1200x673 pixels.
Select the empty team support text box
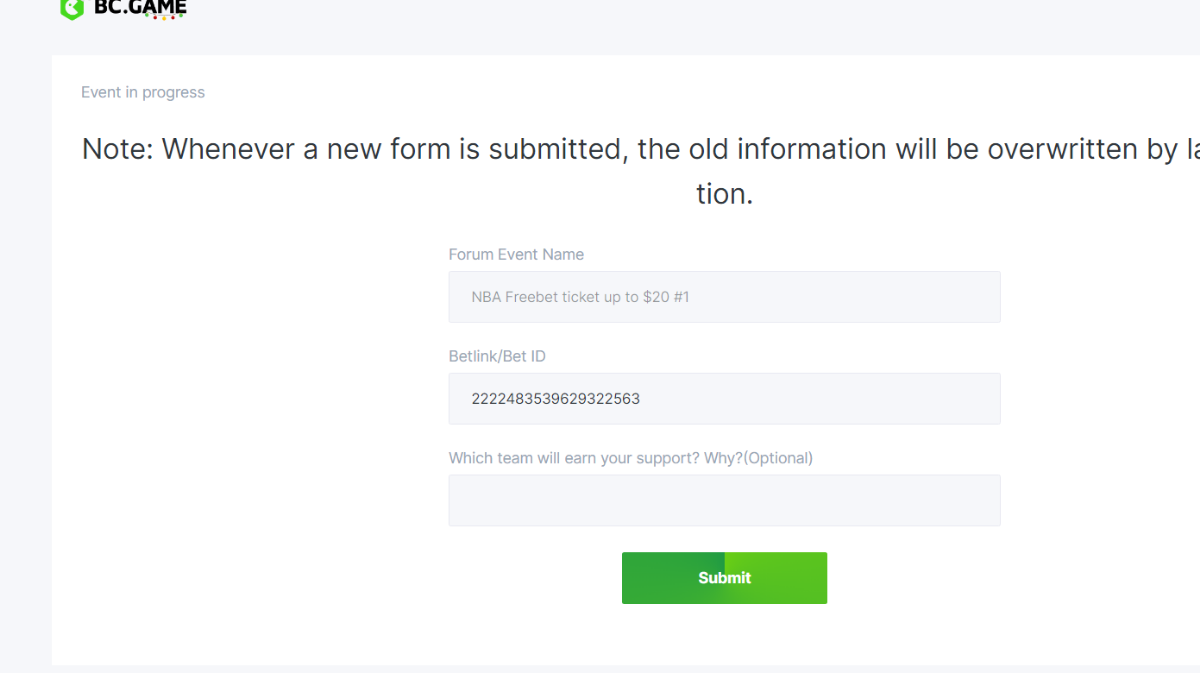click(724, 500)
